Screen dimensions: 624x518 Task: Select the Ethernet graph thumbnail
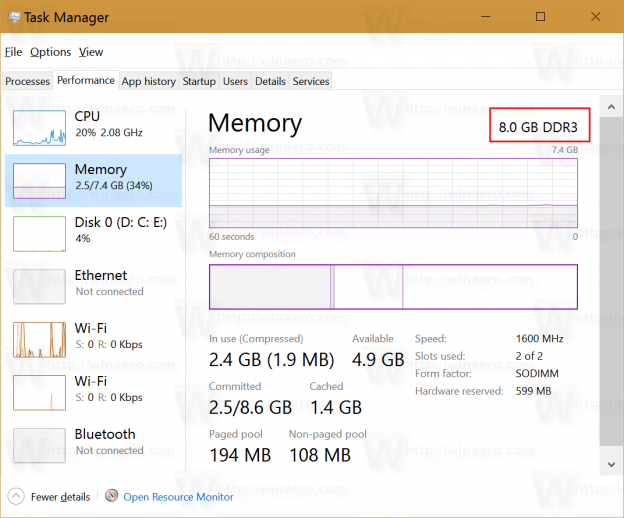point(39,286)
